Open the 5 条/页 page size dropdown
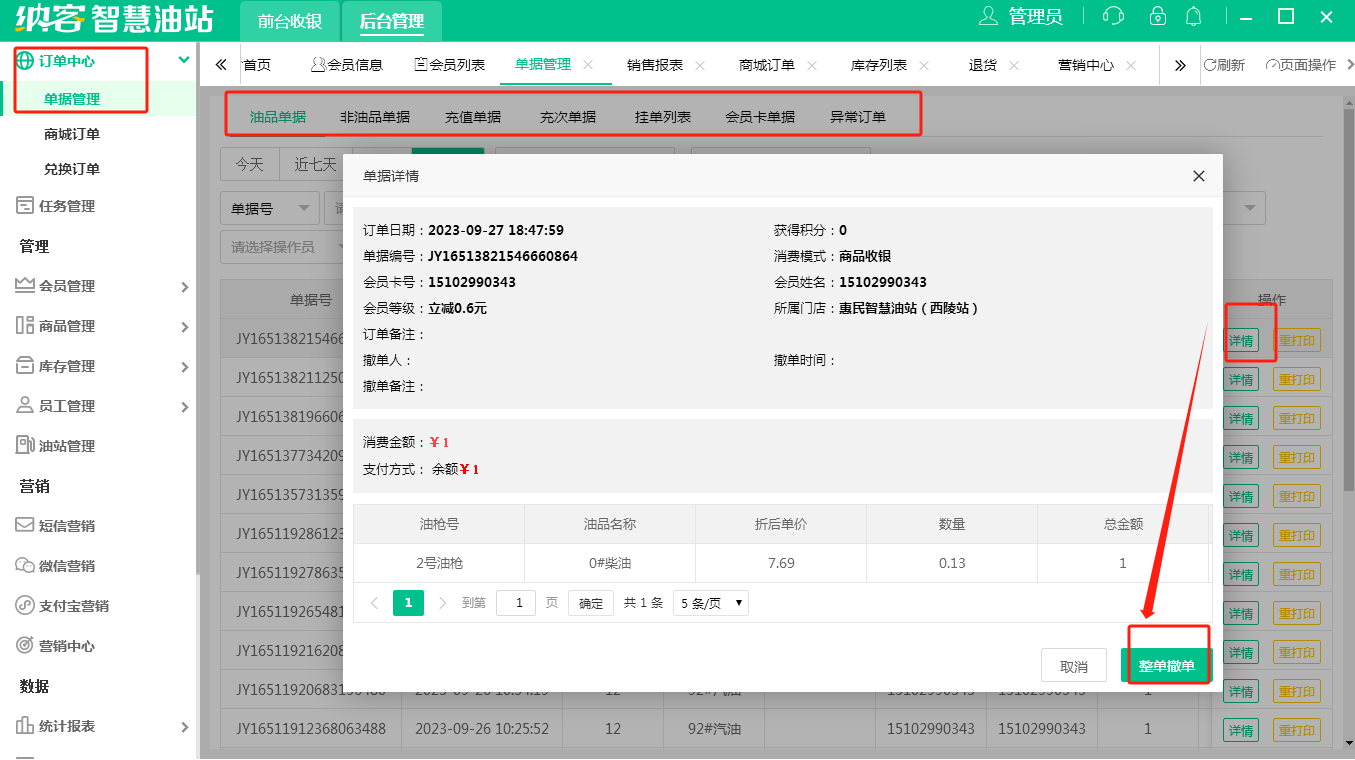This screenshot has width=1355, height=760. 710,603
